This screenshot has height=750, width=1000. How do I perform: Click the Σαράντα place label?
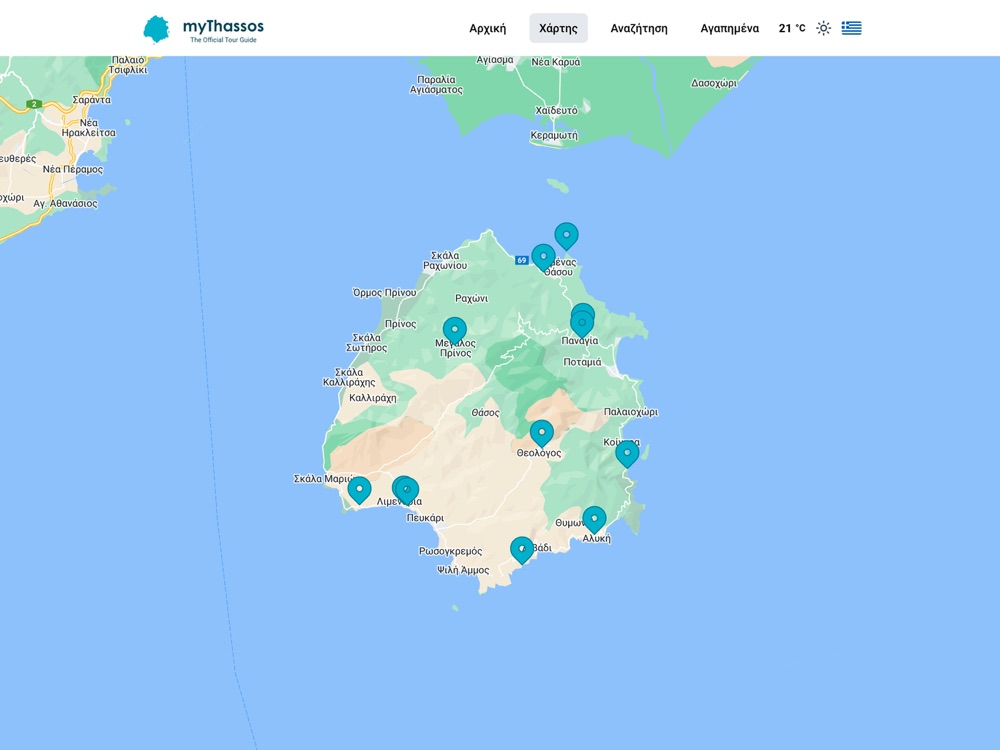[91, 100]
